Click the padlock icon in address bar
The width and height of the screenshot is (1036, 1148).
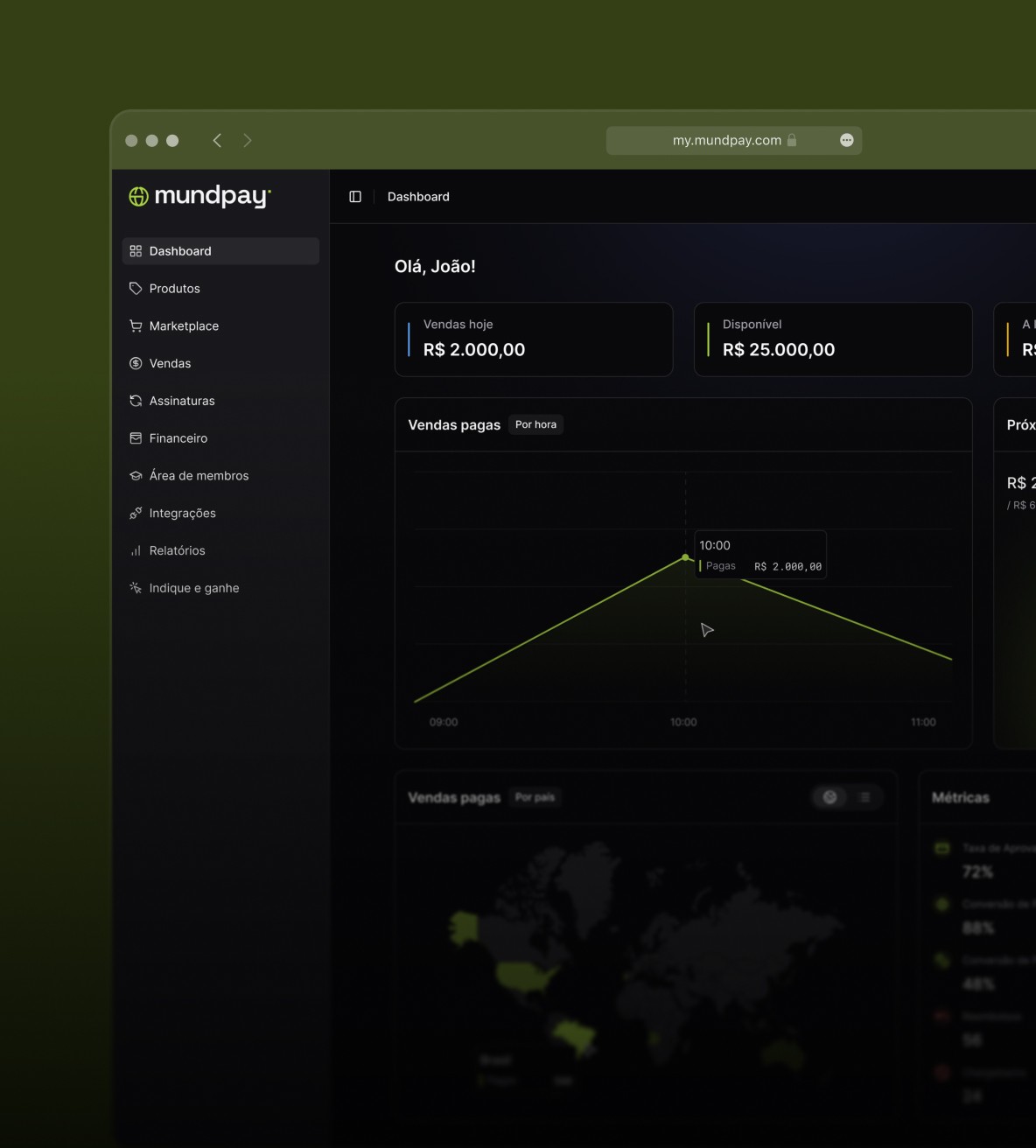click(792, 140)
